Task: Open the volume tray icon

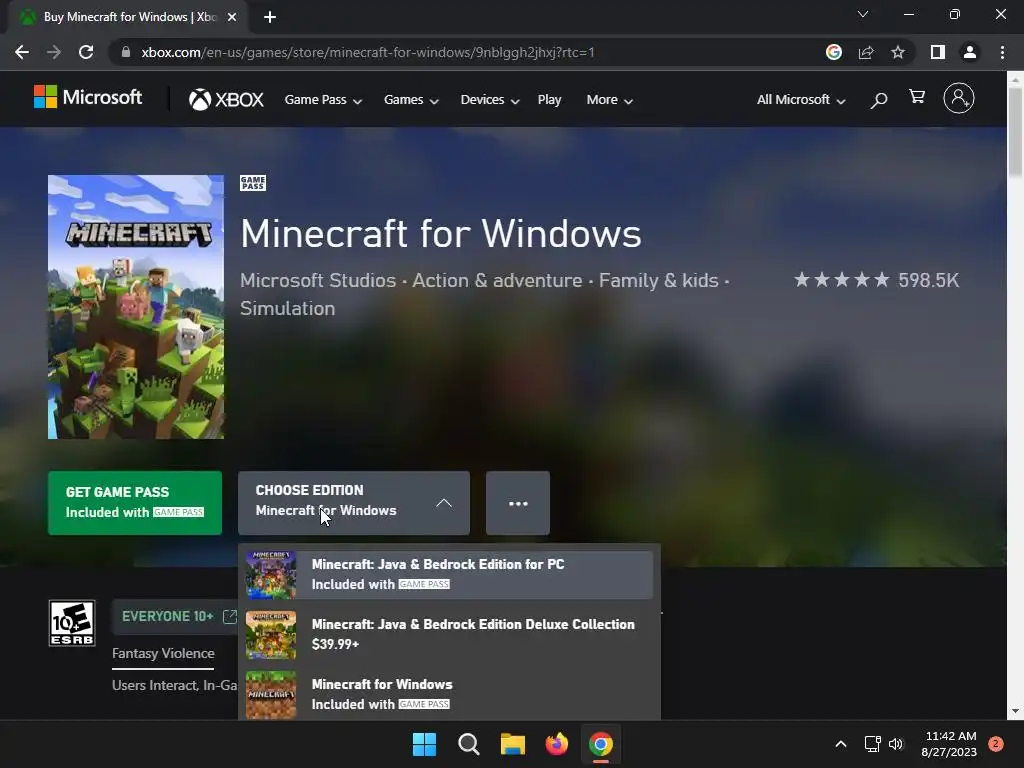Action: coord(896,744)
